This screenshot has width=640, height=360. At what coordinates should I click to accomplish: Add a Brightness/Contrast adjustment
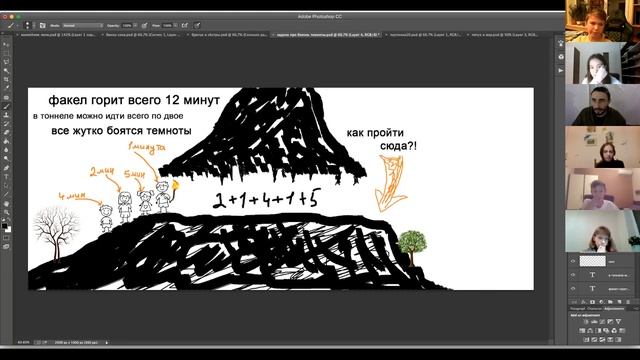[x=586, y=322]
